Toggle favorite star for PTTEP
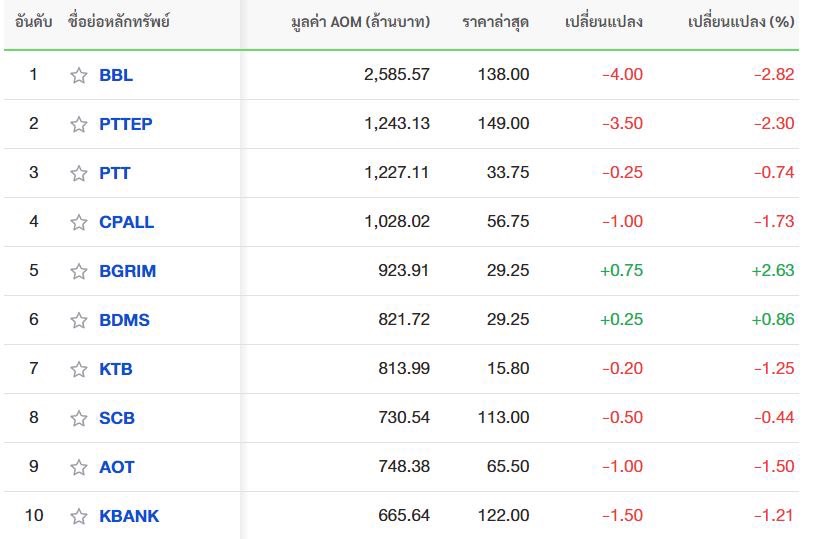 coord(79,124)
